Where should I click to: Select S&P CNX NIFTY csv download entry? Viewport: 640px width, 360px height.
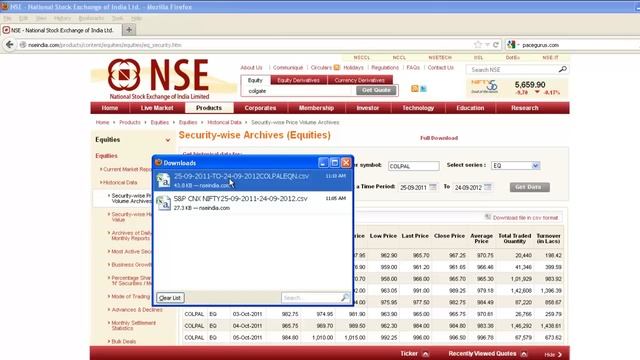(x=253, y=203)
